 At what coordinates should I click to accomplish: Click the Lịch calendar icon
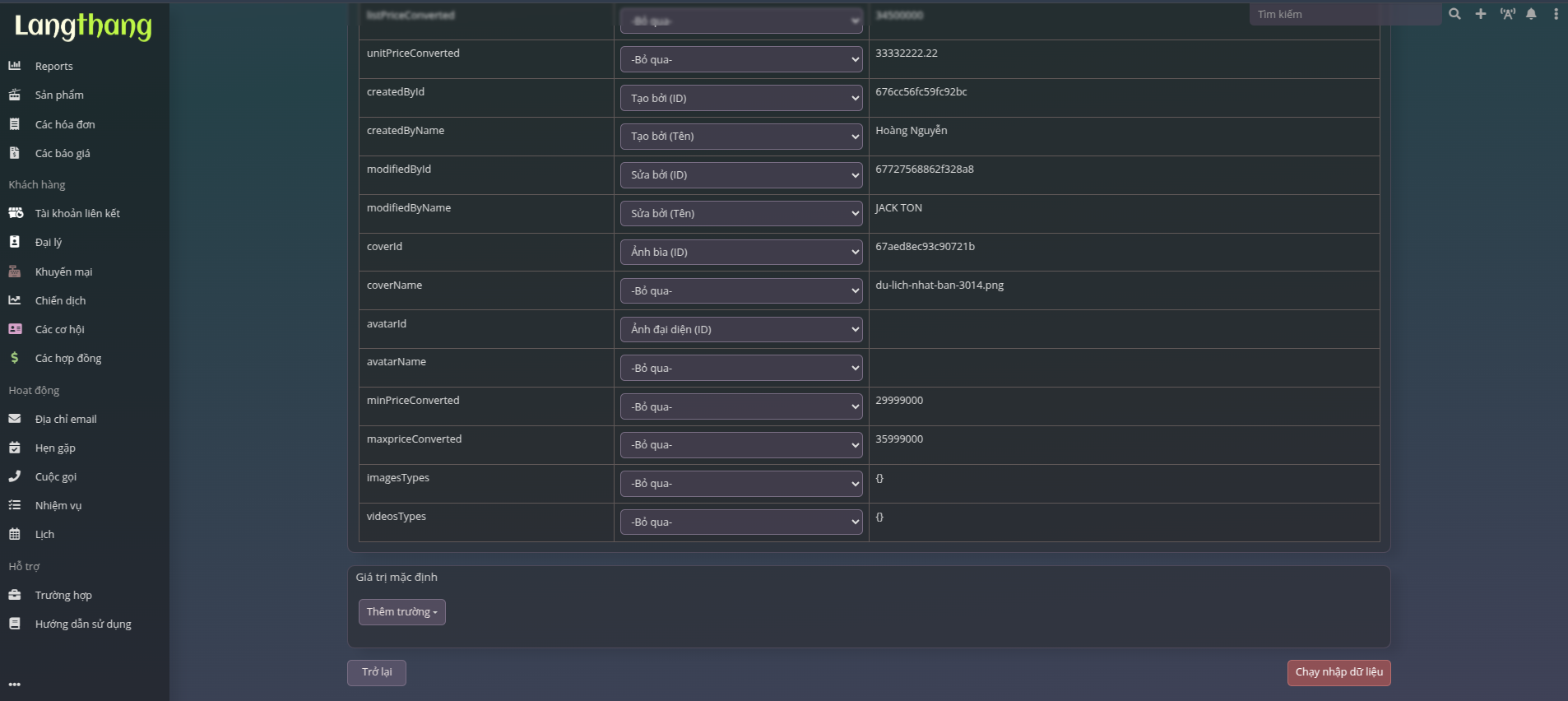point(15,534)
